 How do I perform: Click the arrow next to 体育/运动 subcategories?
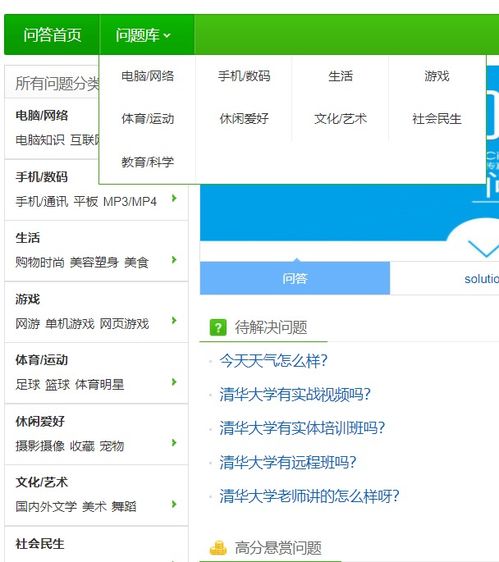click(x=174, y=382)
